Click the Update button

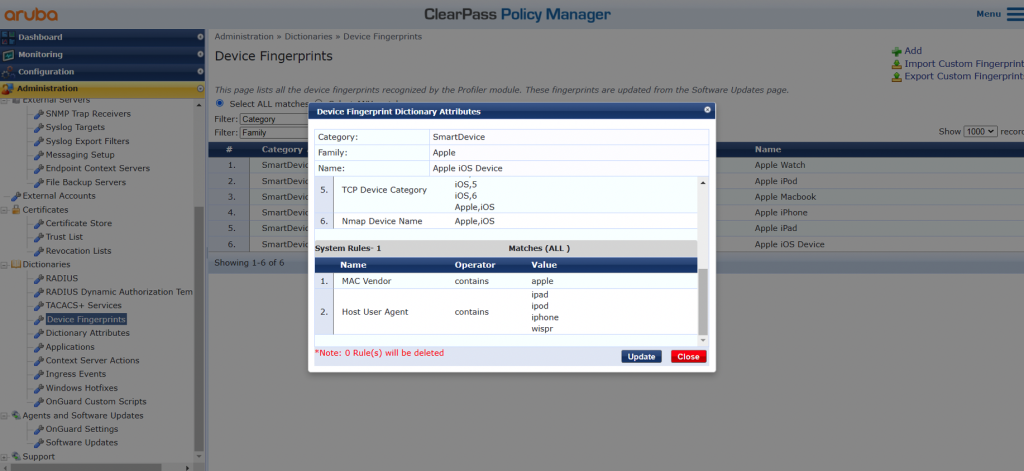point(641,357)
